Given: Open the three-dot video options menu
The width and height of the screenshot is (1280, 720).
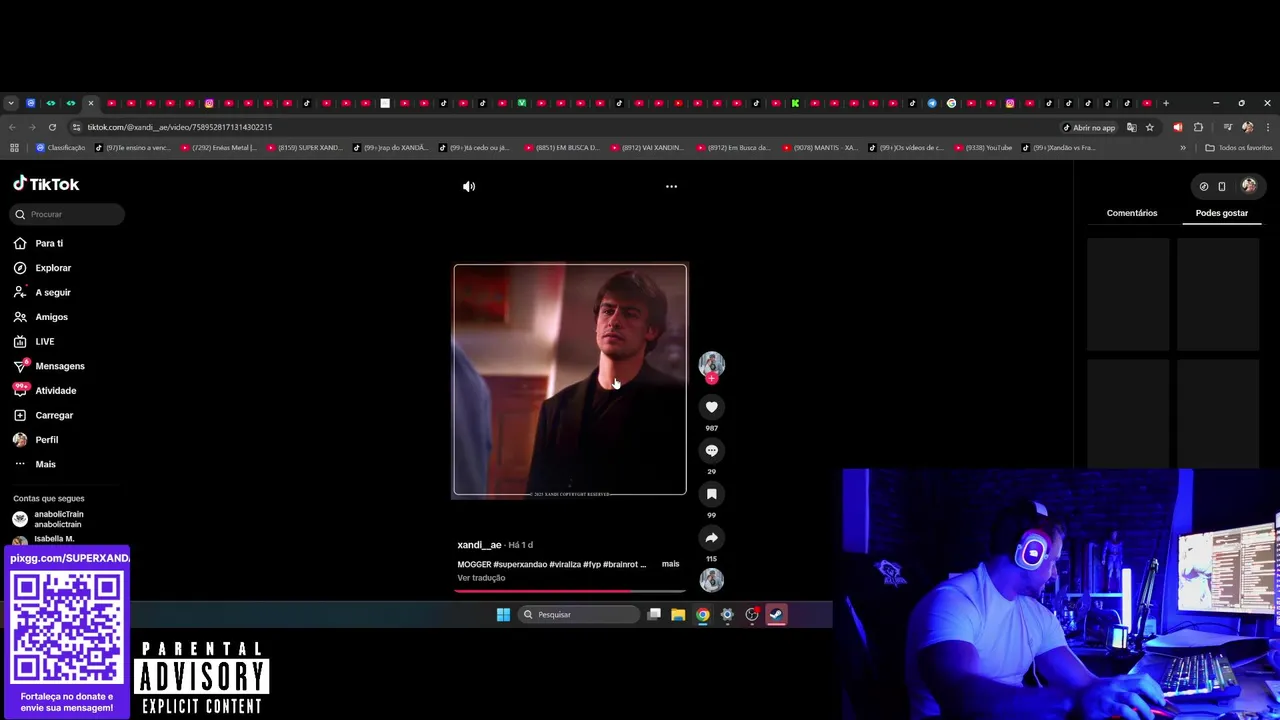Looking at the screenshot, I should pyautogui.click(x=671, y=186).
